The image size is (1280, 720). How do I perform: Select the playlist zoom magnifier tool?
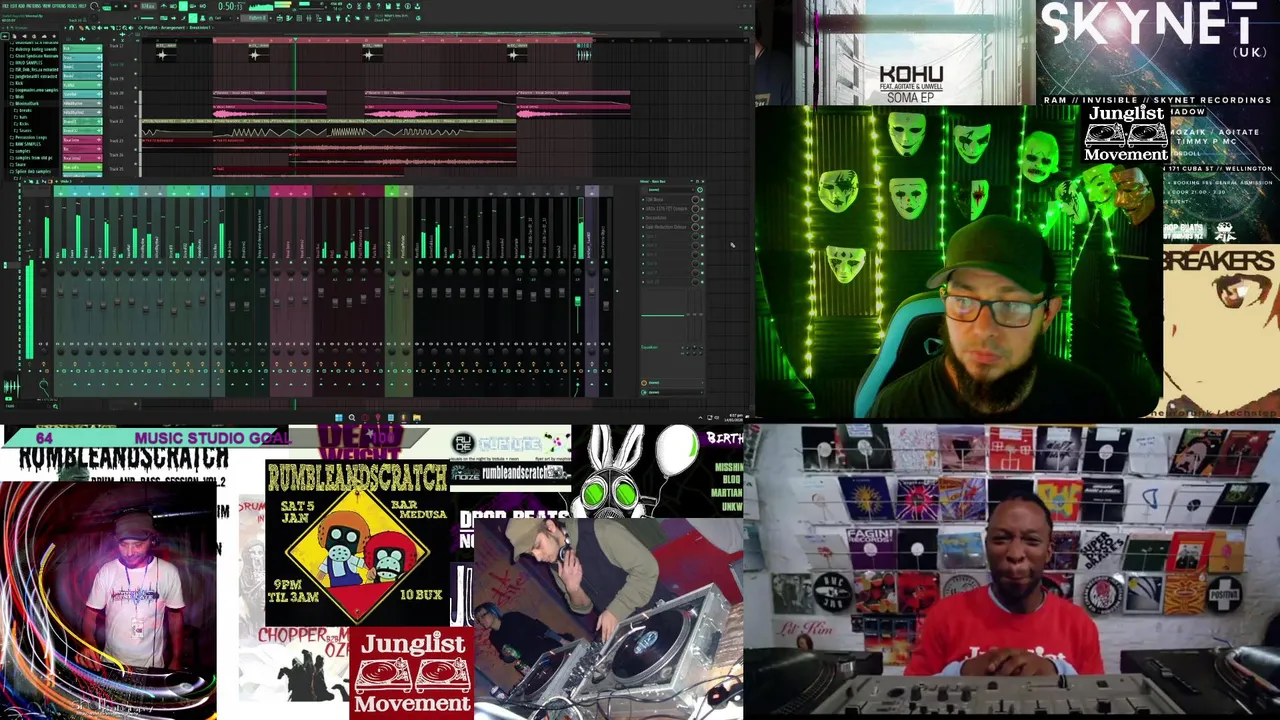(x=124, y=28)
